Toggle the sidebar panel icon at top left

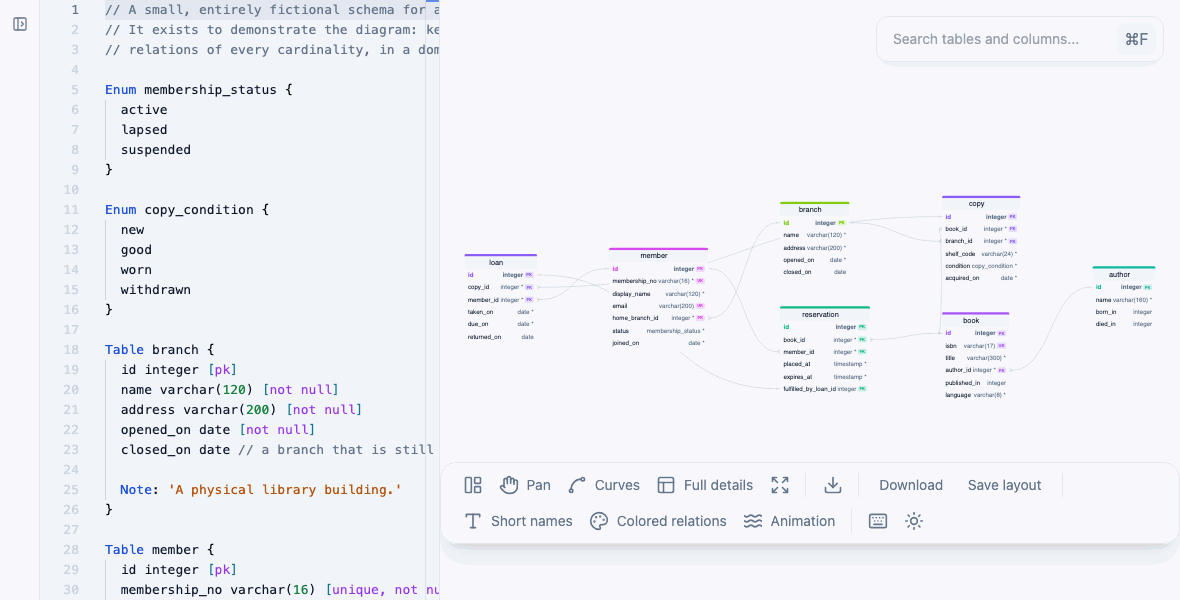pos(20,24)
